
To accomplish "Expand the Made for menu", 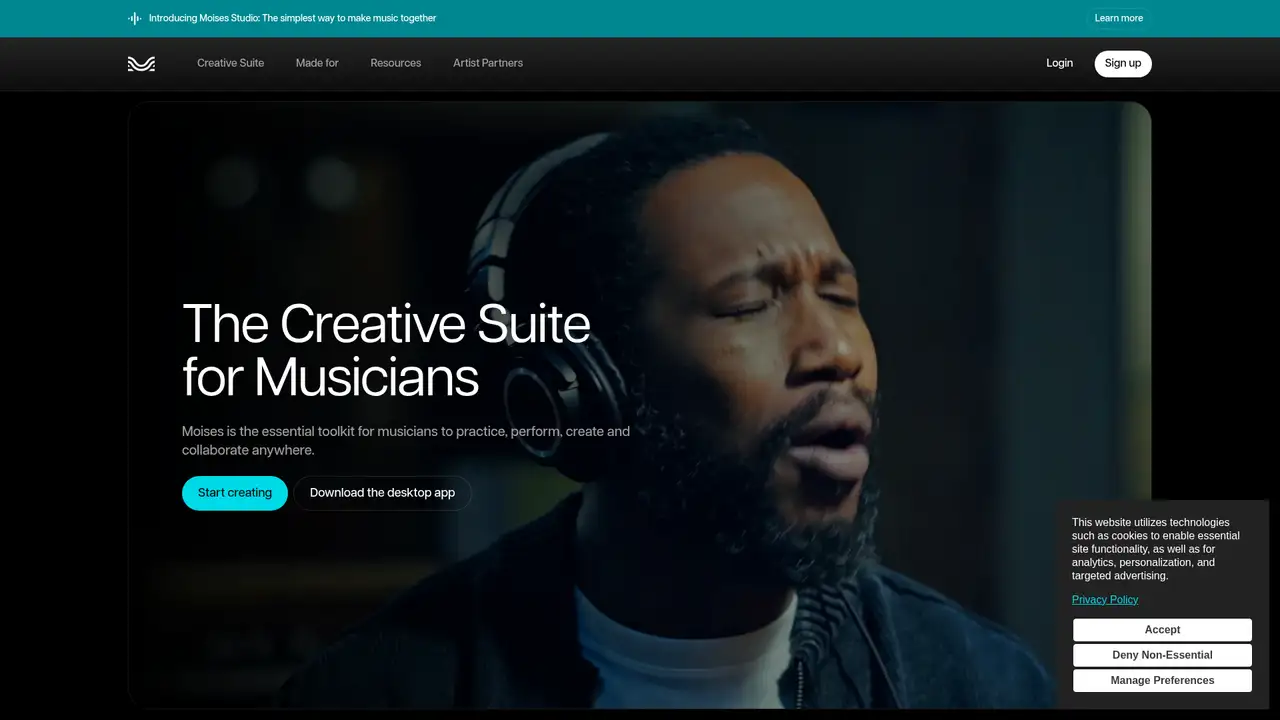I will [317, 63].
